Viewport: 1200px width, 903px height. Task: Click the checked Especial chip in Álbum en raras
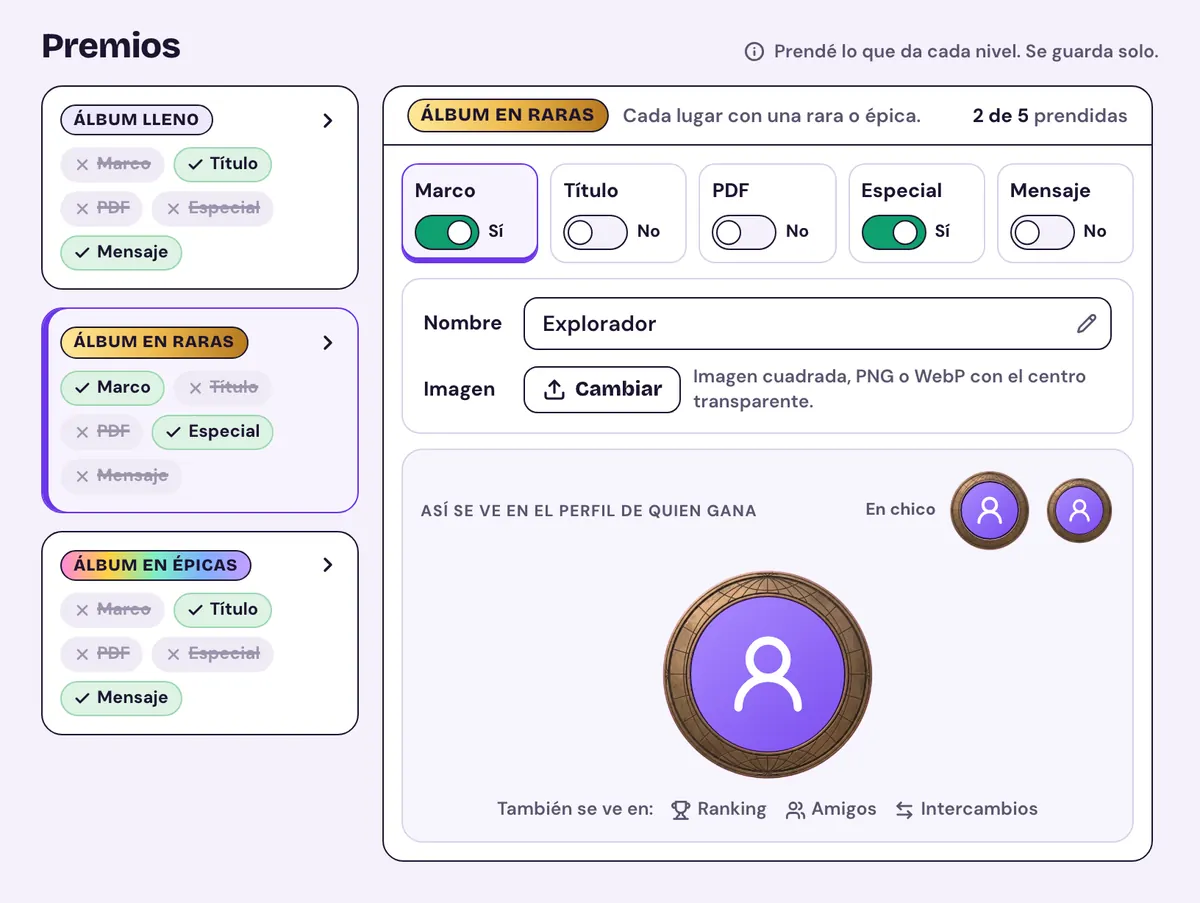(x=212, y=432)
